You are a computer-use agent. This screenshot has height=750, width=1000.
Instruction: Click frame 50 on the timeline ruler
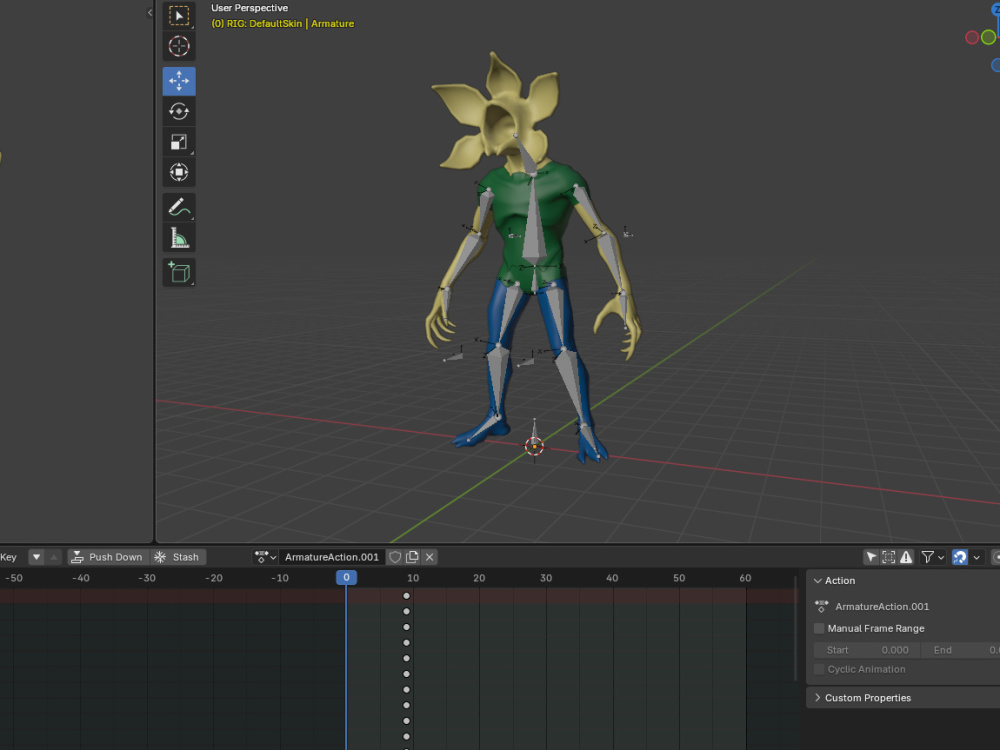point(679,578)
